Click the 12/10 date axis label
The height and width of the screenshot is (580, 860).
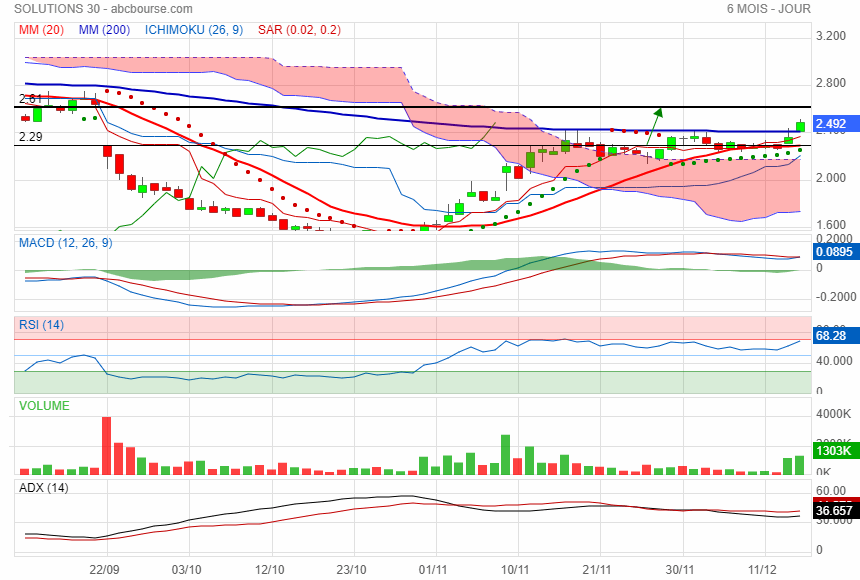point(269,569)
